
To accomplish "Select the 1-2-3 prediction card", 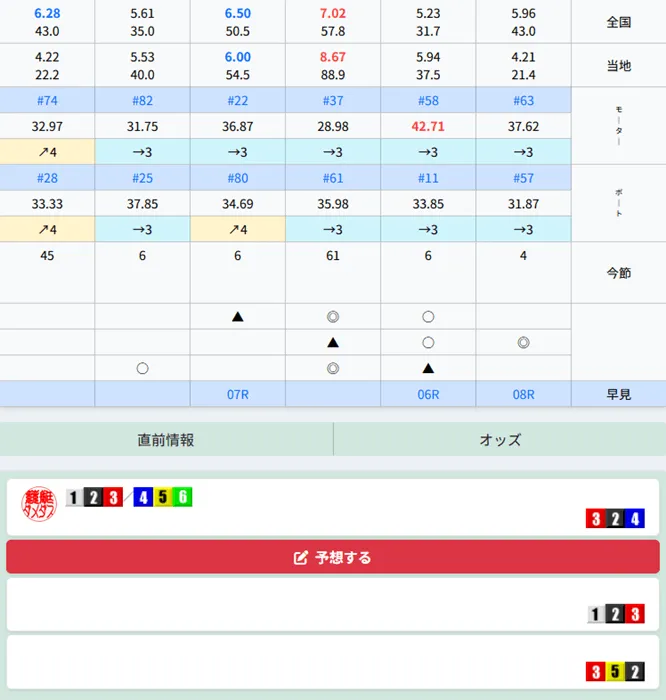I will (x=332, y=605).
